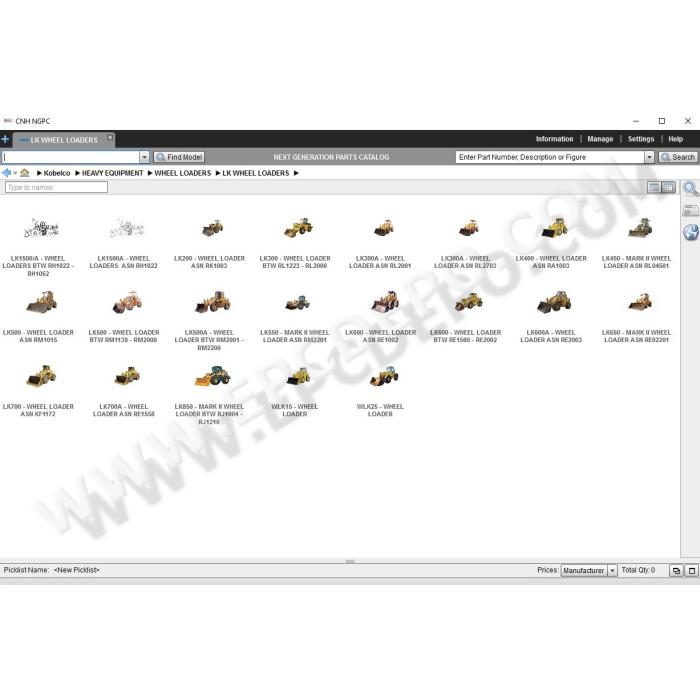Focus the part number search field
Viewport: 700px width, 700px height.
point(550,157)
